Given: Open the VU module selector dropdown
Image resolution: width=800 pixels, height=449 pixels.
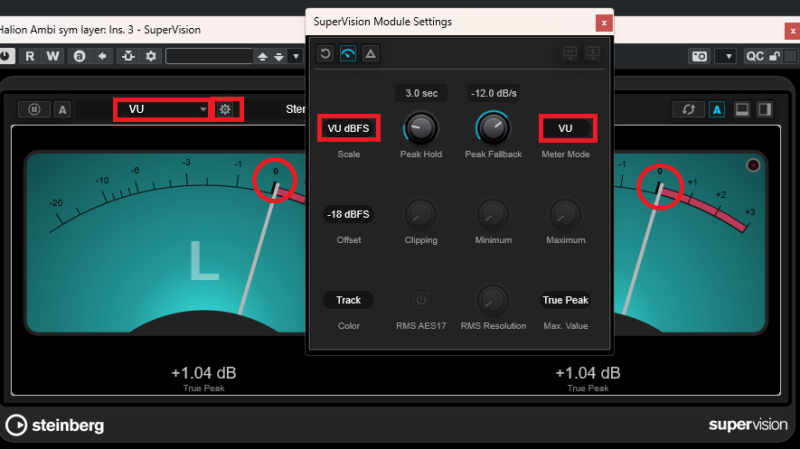Looking at the screenshot, I should [x=163, y=109].
